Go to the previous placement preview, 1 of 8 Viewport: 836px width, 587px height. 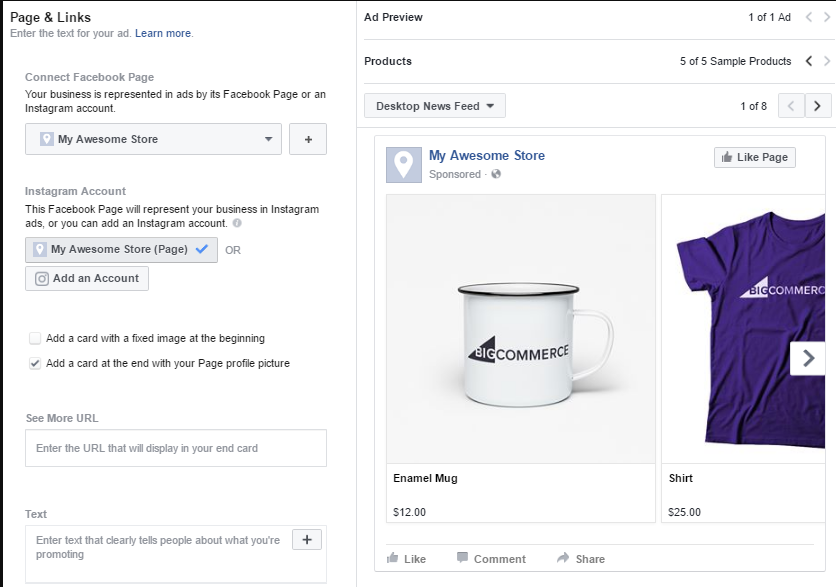[791, 106]
